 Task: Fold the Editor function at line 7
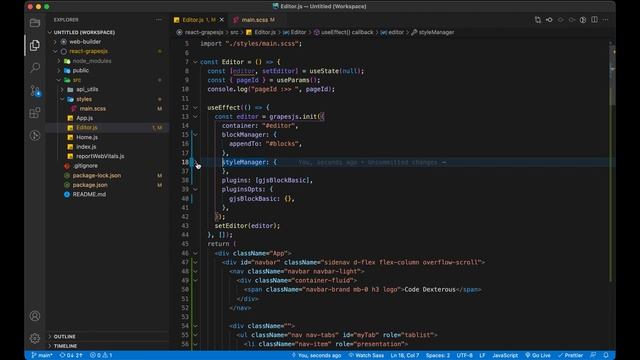point(196,62)
